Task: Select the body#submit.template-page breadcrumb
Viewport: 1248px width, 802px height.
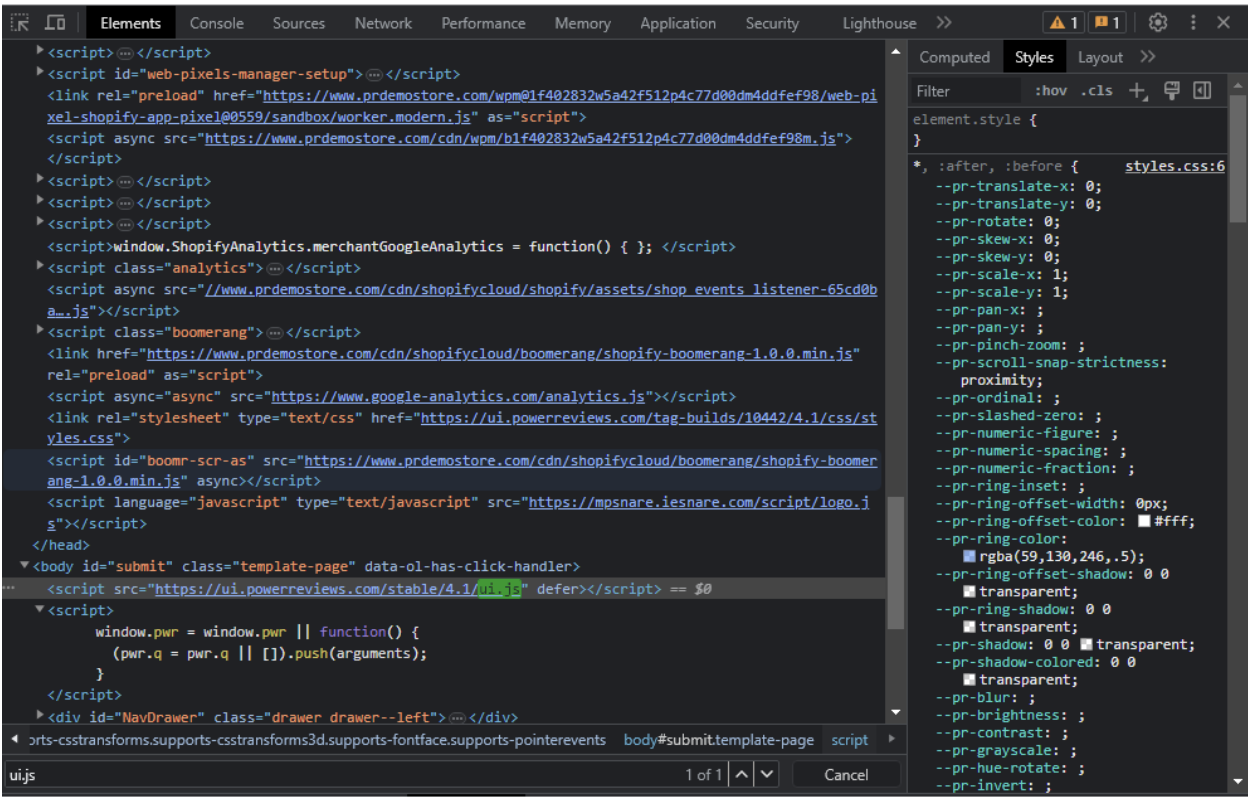Action: coord(719,740)
